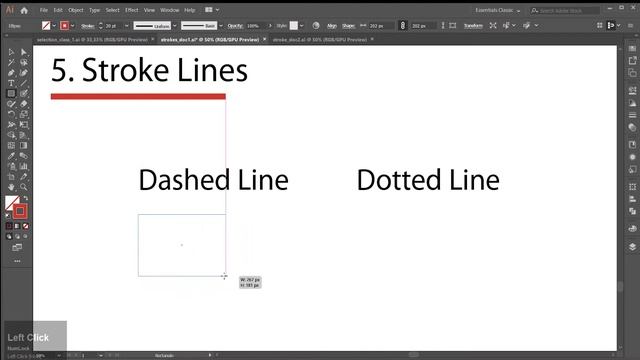Image resolution: width=640 pixels, height=360 pixels.
Task: Click the Transform link
Action: click(473, 26)
